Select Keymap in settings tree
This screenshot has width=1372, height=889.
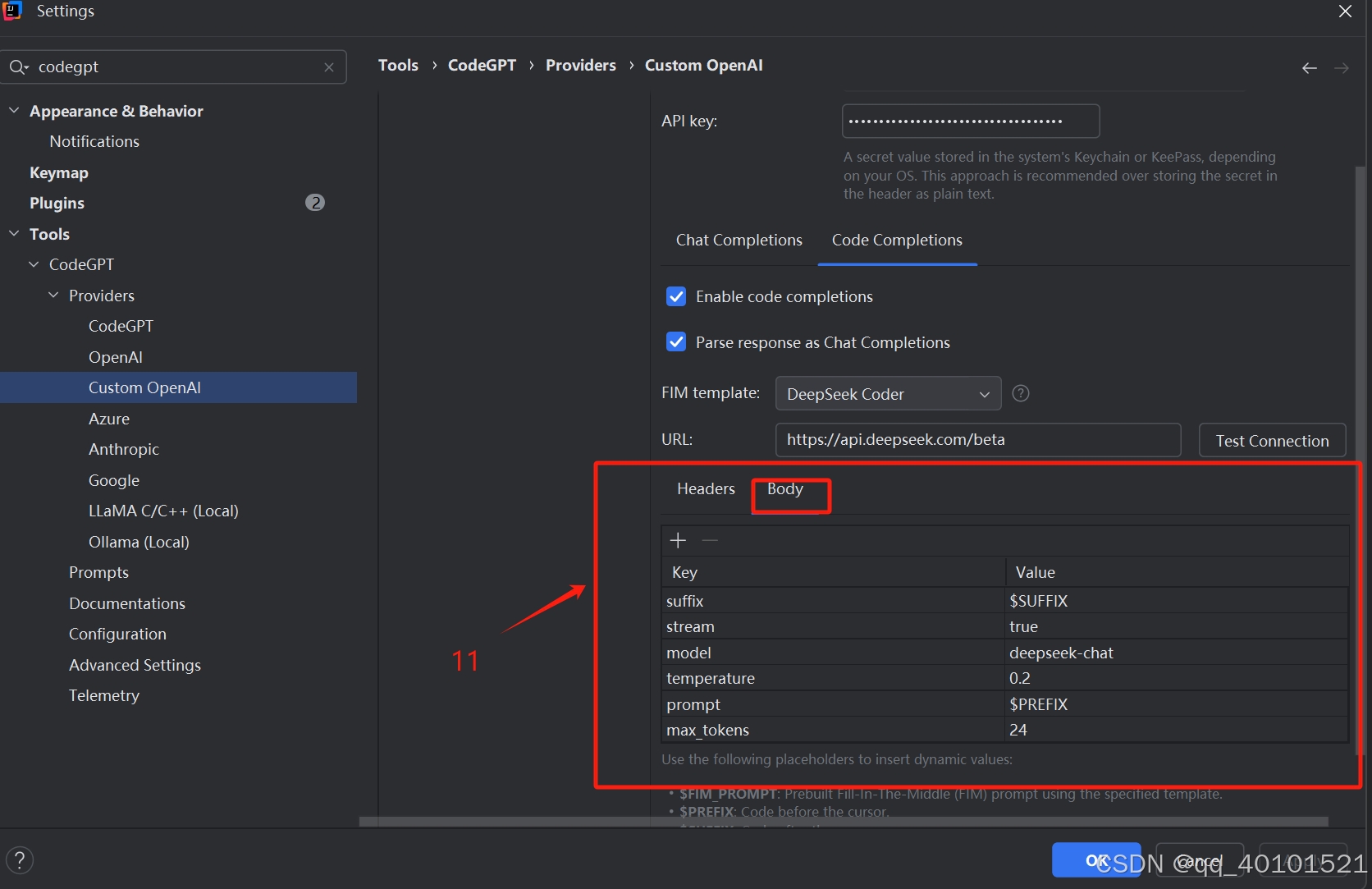pos(59,172)
